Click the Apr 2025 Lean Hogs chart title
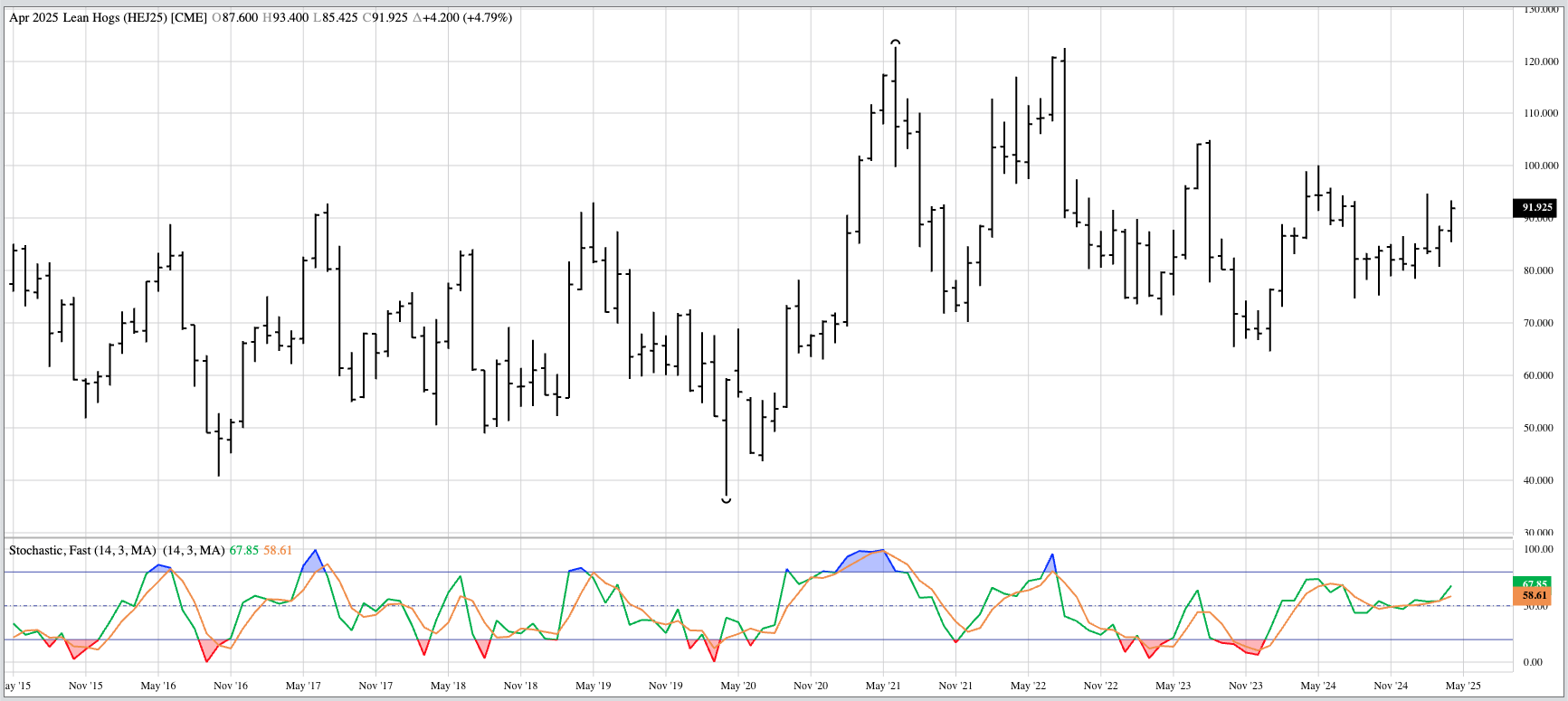Viewport: 1568px width, 701px height. pos(109,18)
